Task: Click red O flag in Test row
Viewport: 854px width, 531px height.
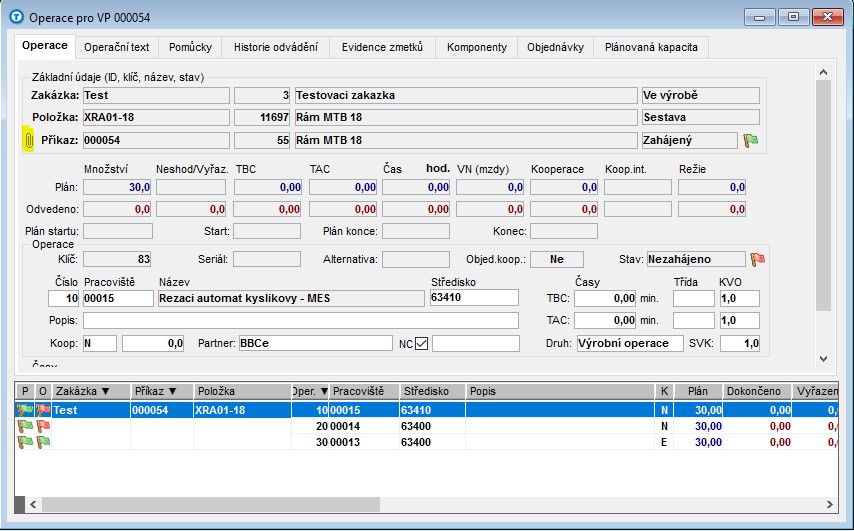Action: coord(44,410)
